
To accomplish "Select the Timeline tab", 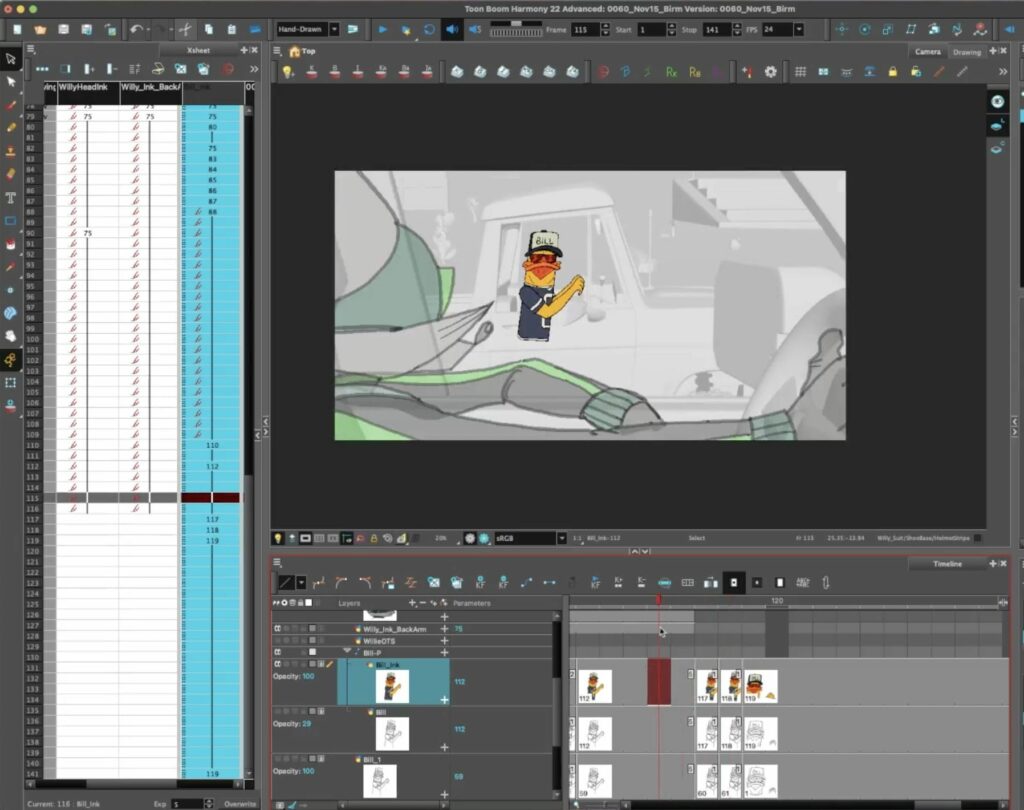I will (x=947, y=564).
